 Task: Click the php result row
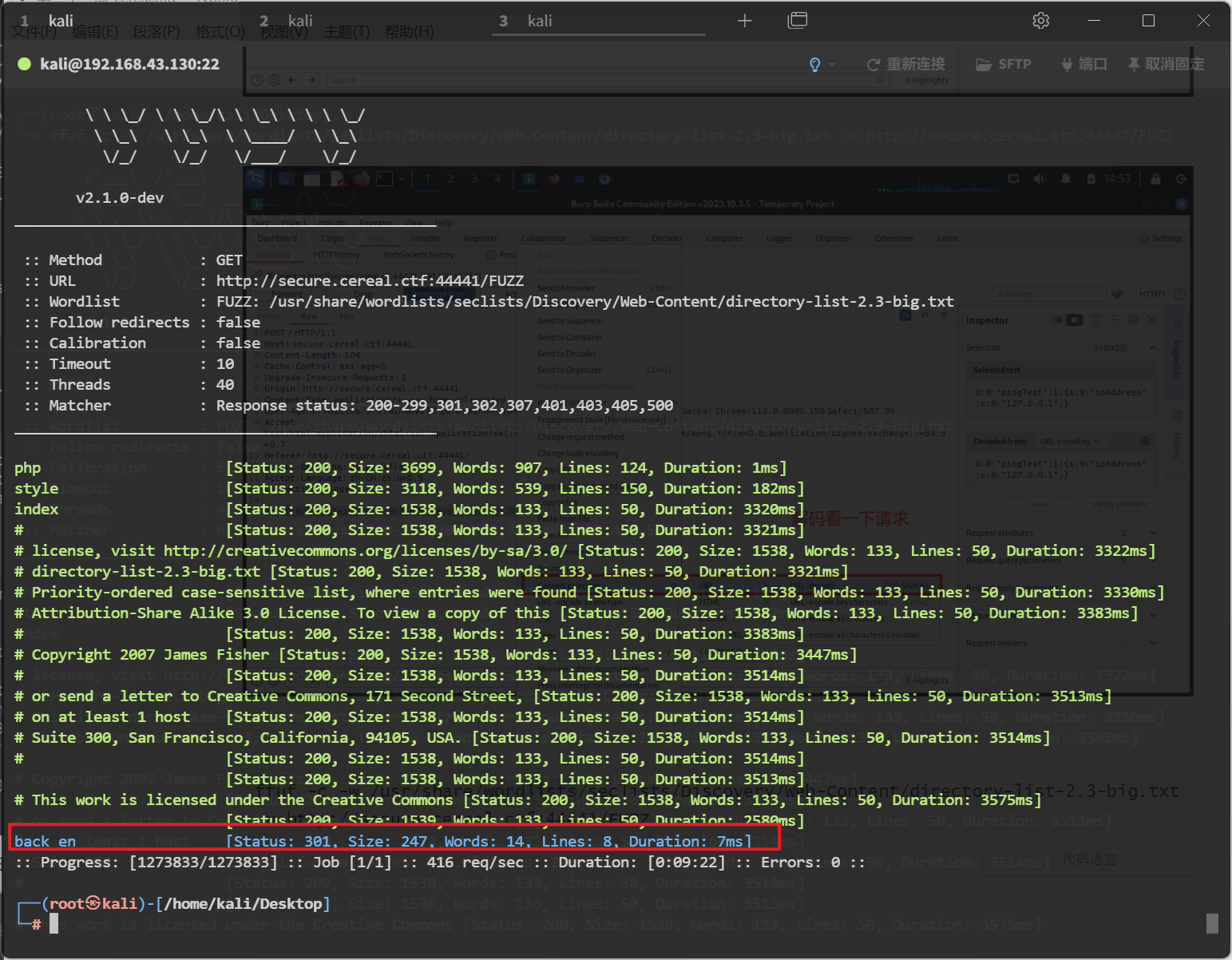[401, 467]
